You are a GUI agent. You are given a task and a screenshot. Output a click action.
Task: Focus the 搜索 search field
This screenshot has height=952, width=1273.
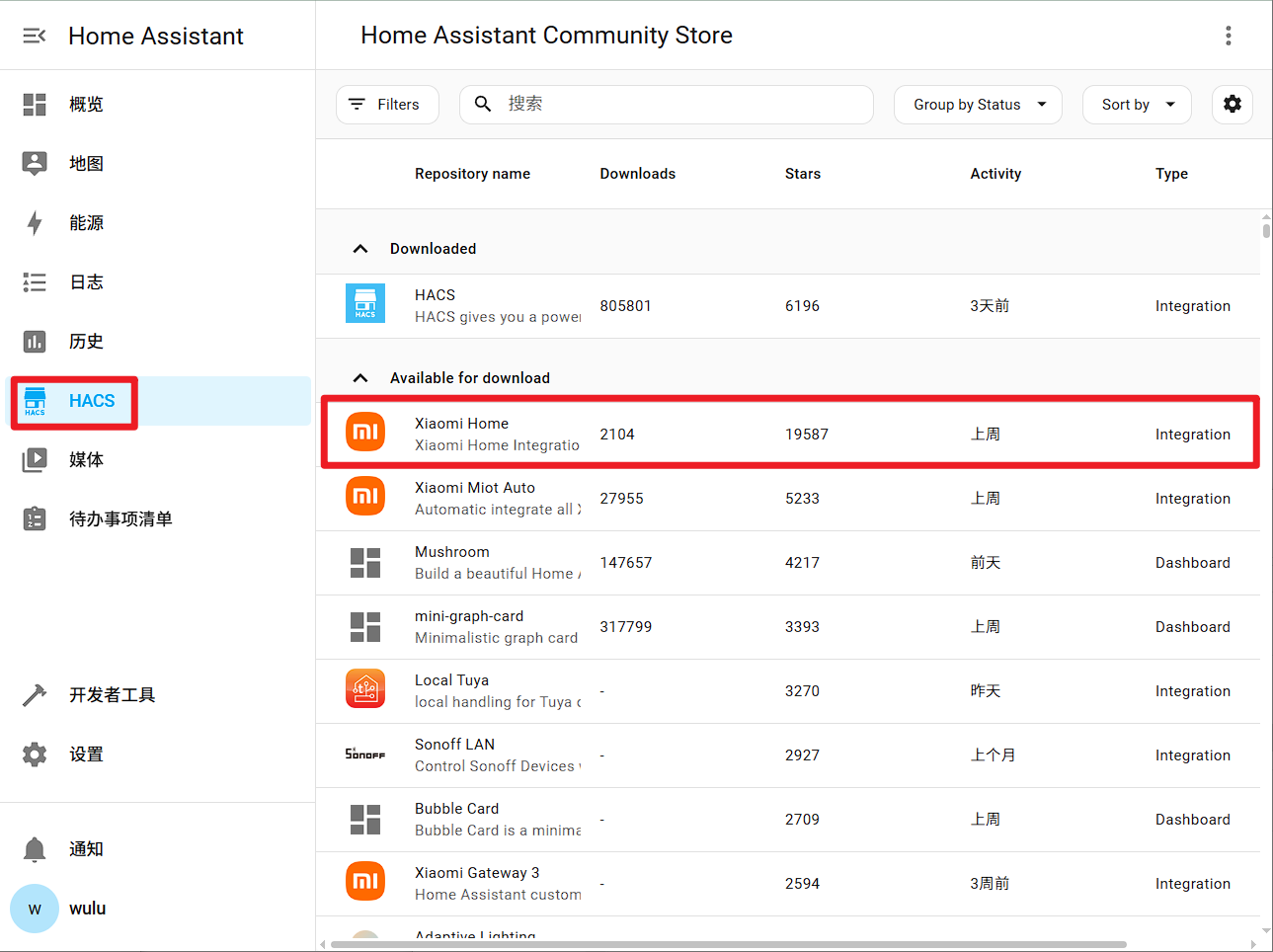point(667,105)
